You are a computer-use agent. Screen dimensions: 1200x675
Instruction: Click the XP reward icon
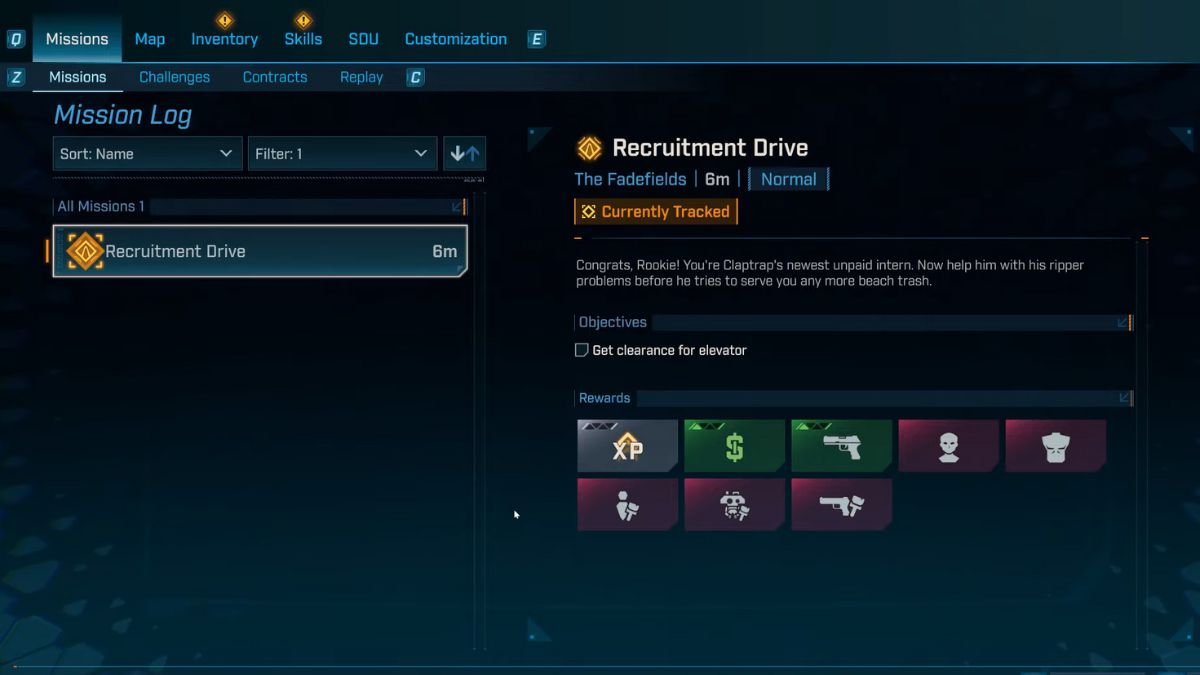[x=627, y=446]
